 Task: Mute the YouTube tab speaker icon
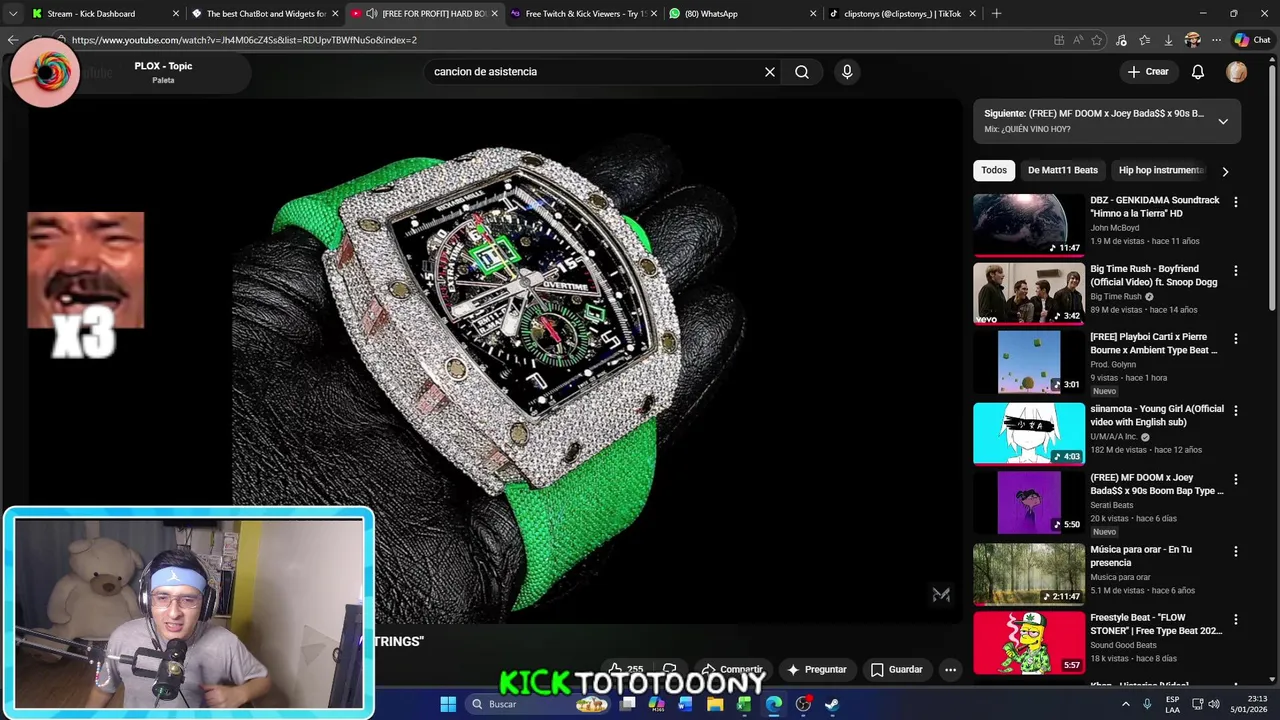pyautogui.click(x=372, y=14)
